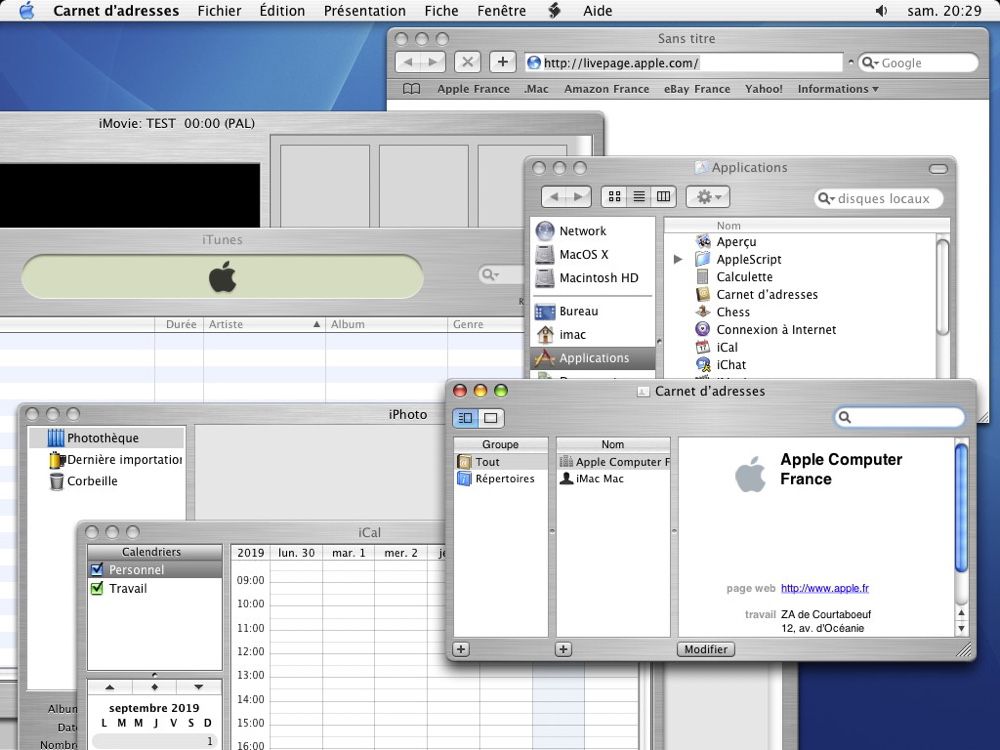Click the Address Book card scrollbar thumb
The width and height of the screenshot is (1000, 750).
click(961, 507)
